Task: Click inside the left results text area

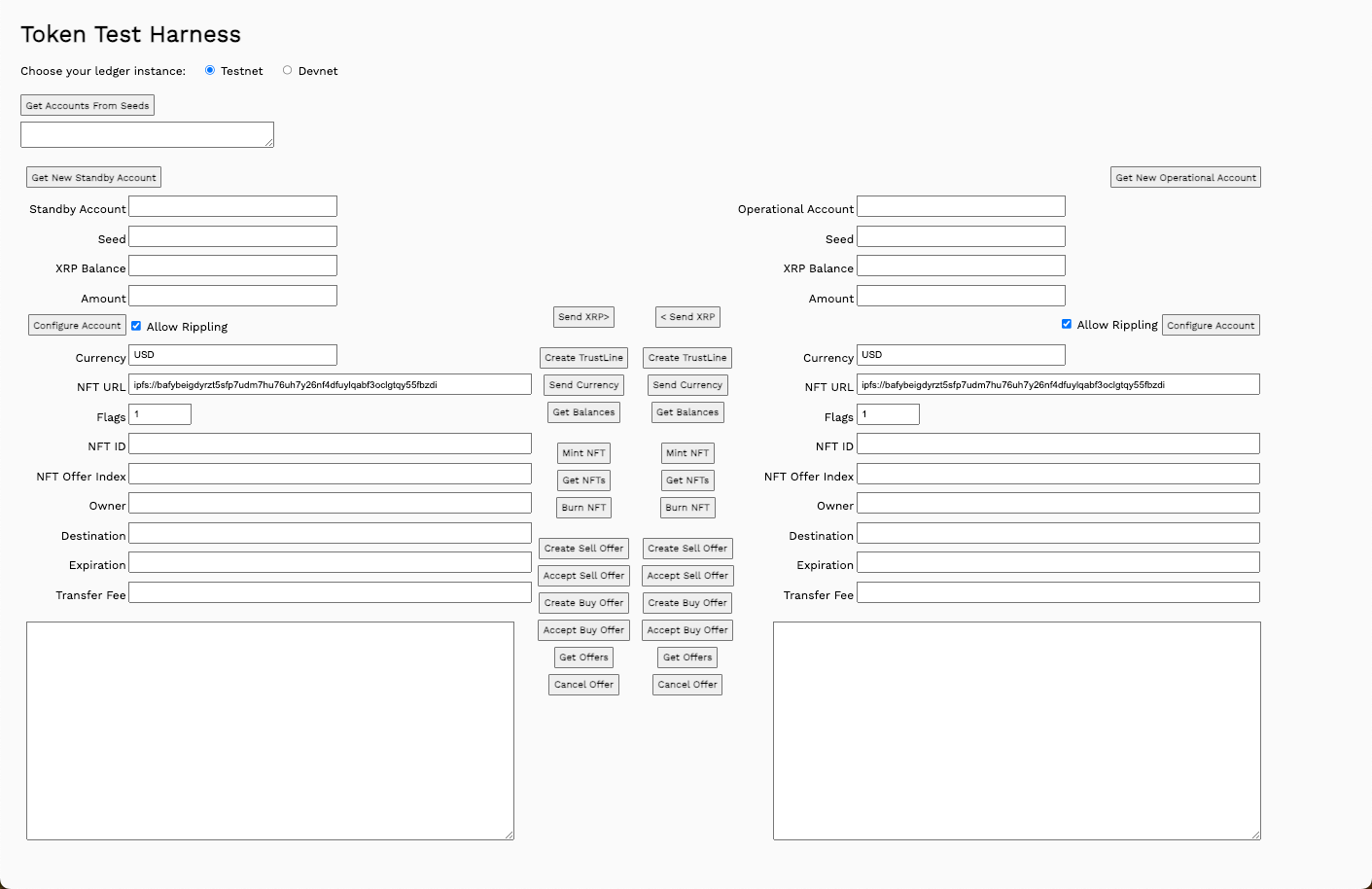Action: coord(271,729)
